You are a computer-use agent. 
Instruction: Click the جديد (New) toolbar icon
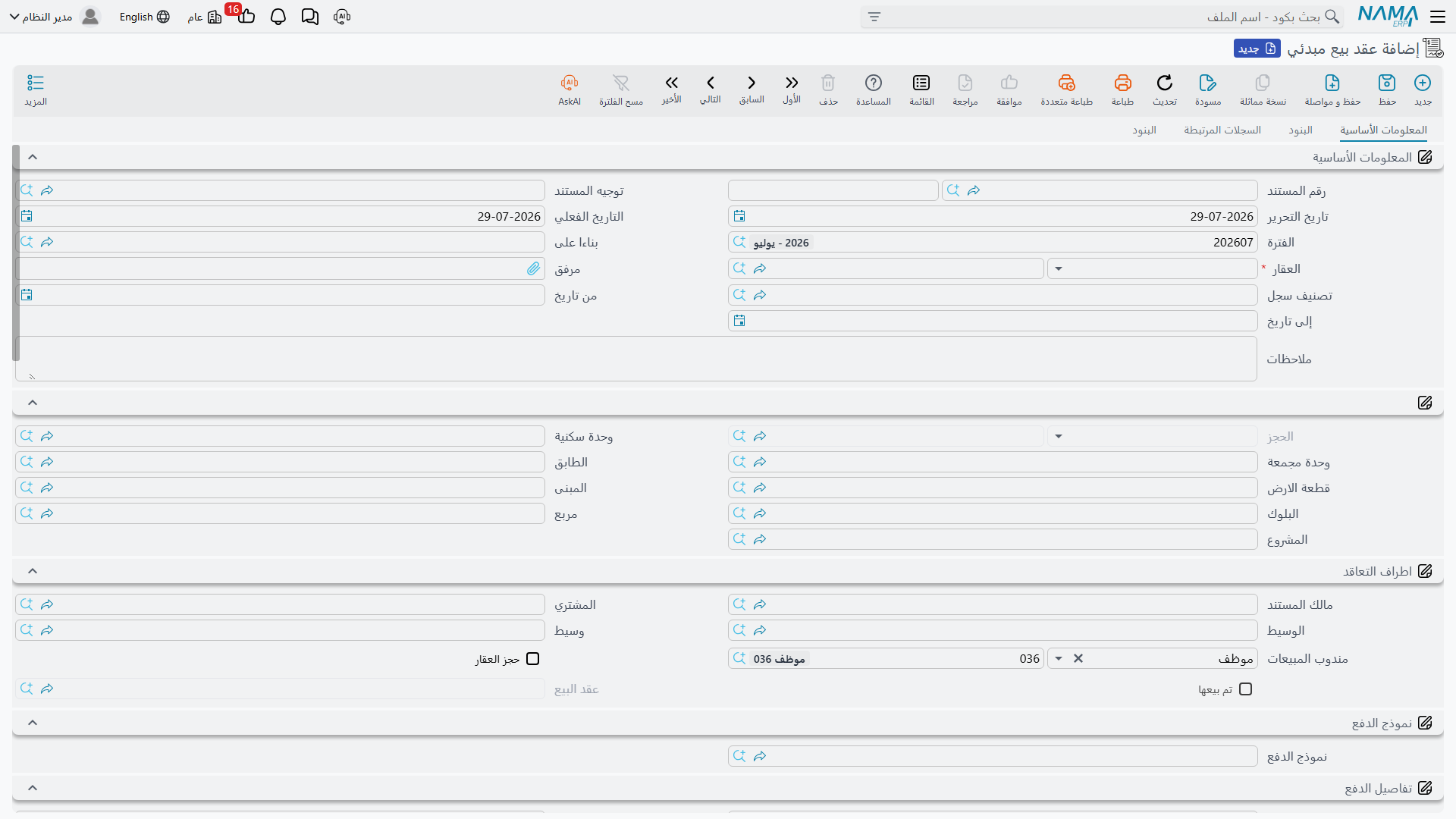click(x=1423, y=89)
